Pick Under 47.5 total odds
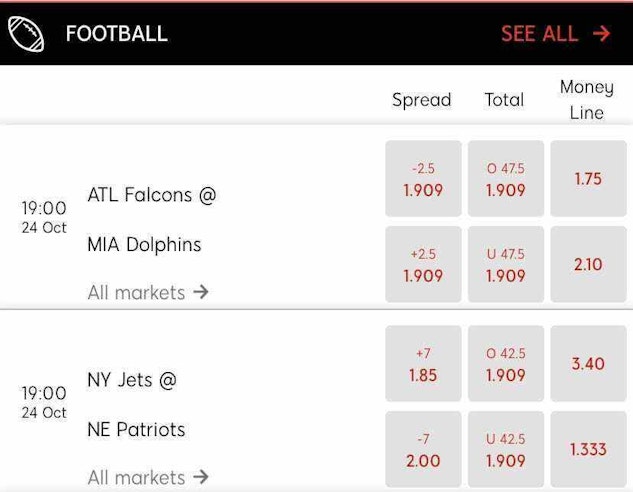Viewport: 633px width, 492px height. (505, 265)
